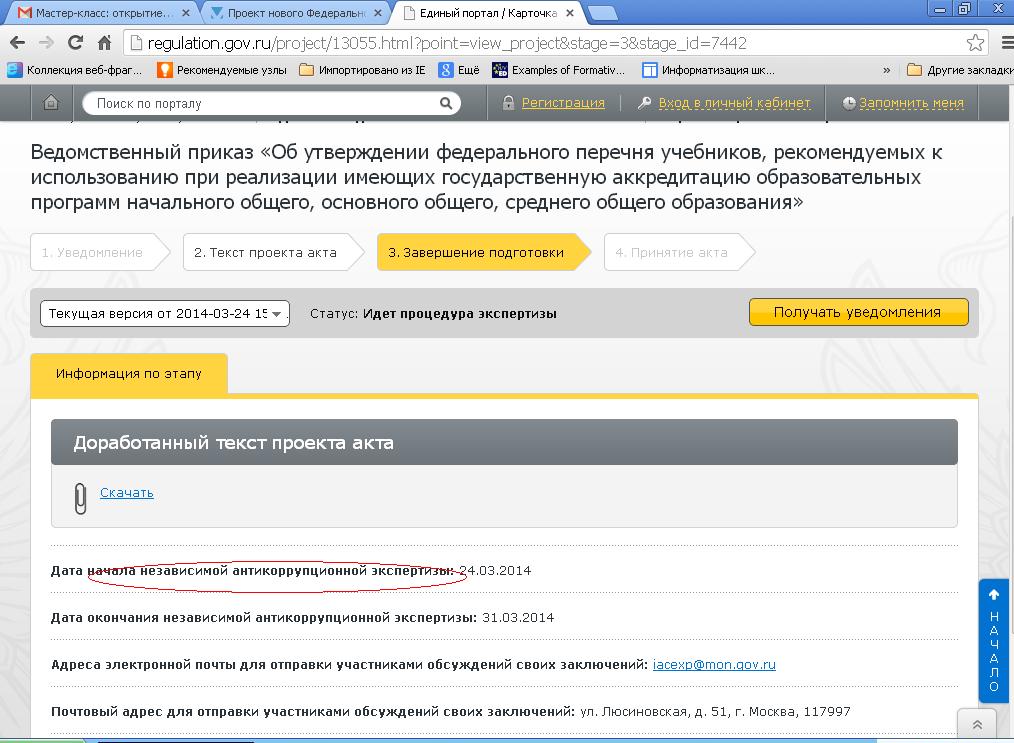Select the 'Информация по этапу' tab
The height and width of the screenshot is (743, 1014).
click(x=129, y=373)
